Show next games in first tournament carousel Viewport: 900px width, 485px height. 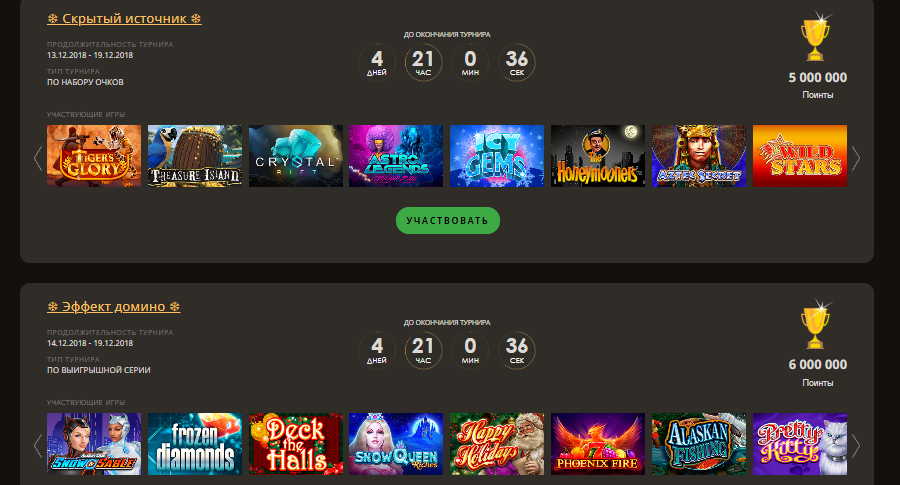[856, 158]
